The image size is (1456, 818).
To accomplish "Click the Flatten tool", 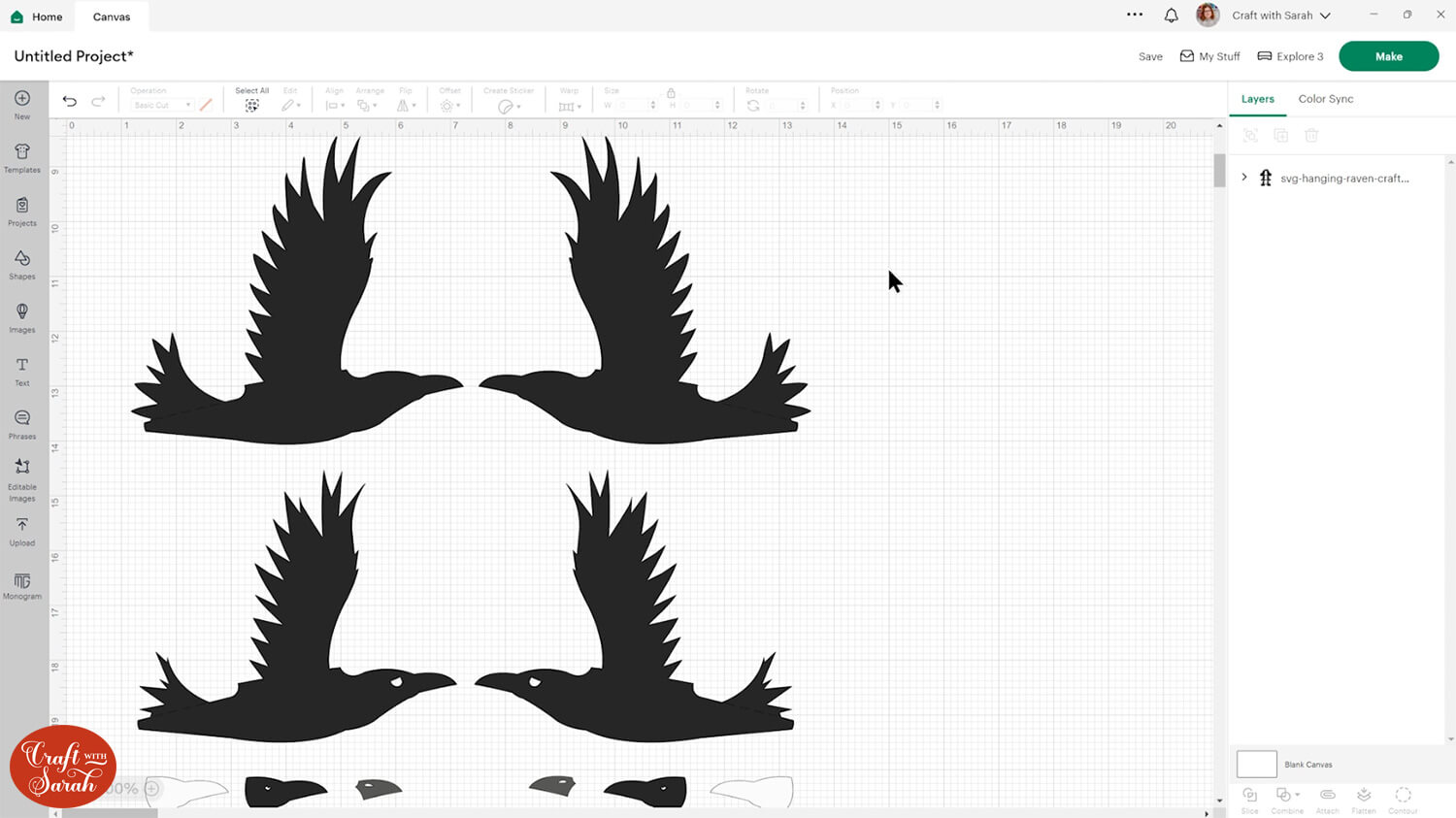I will pos(1364,800).
